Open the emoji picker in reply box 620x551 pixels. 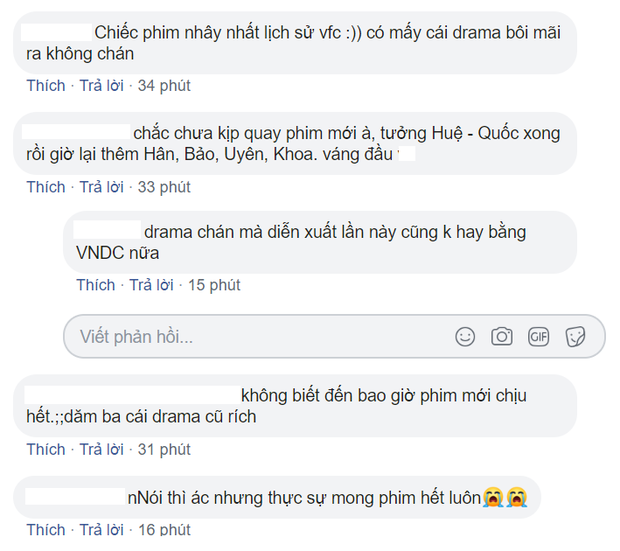(466, 337)
